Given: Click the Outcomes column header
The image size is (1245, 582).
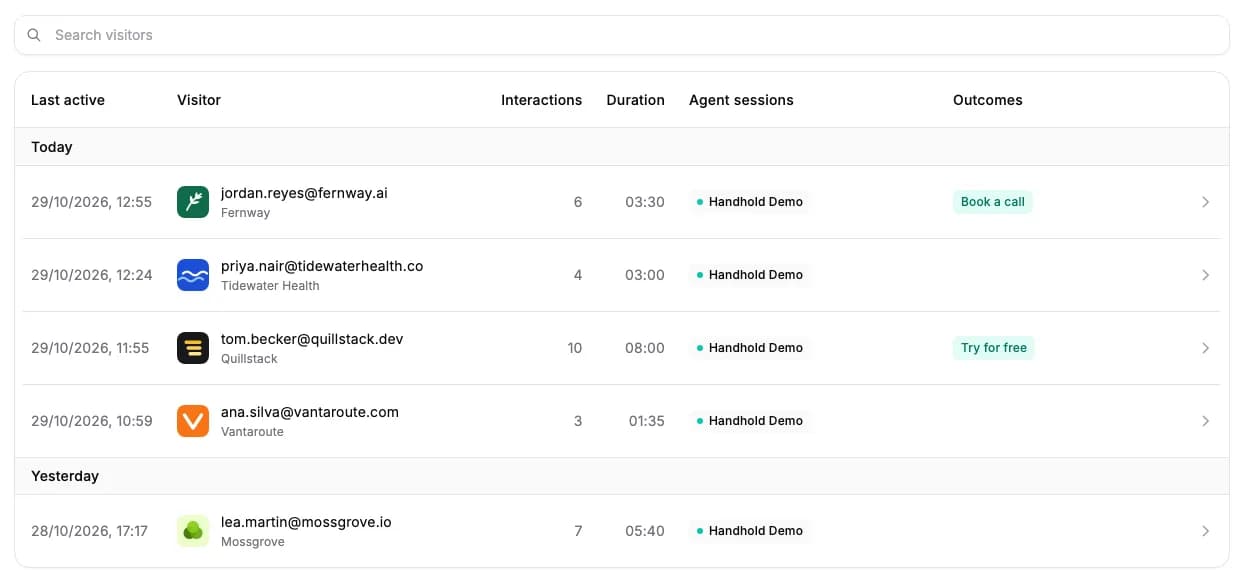Looking at the screenshot, I should [988, 100].
